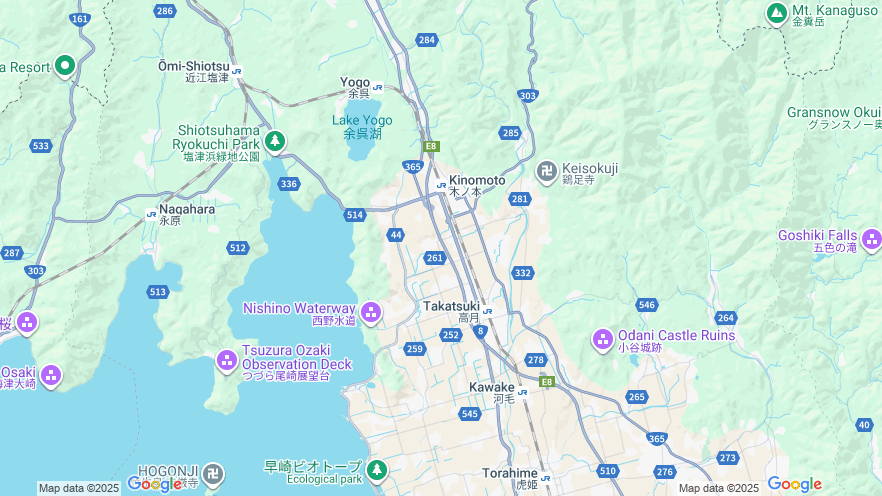Viewport: 882px width, 496px height.
Task: Select the Shiotsuhama Ryokuchi Park tree marker
Action: coord(274,141)
